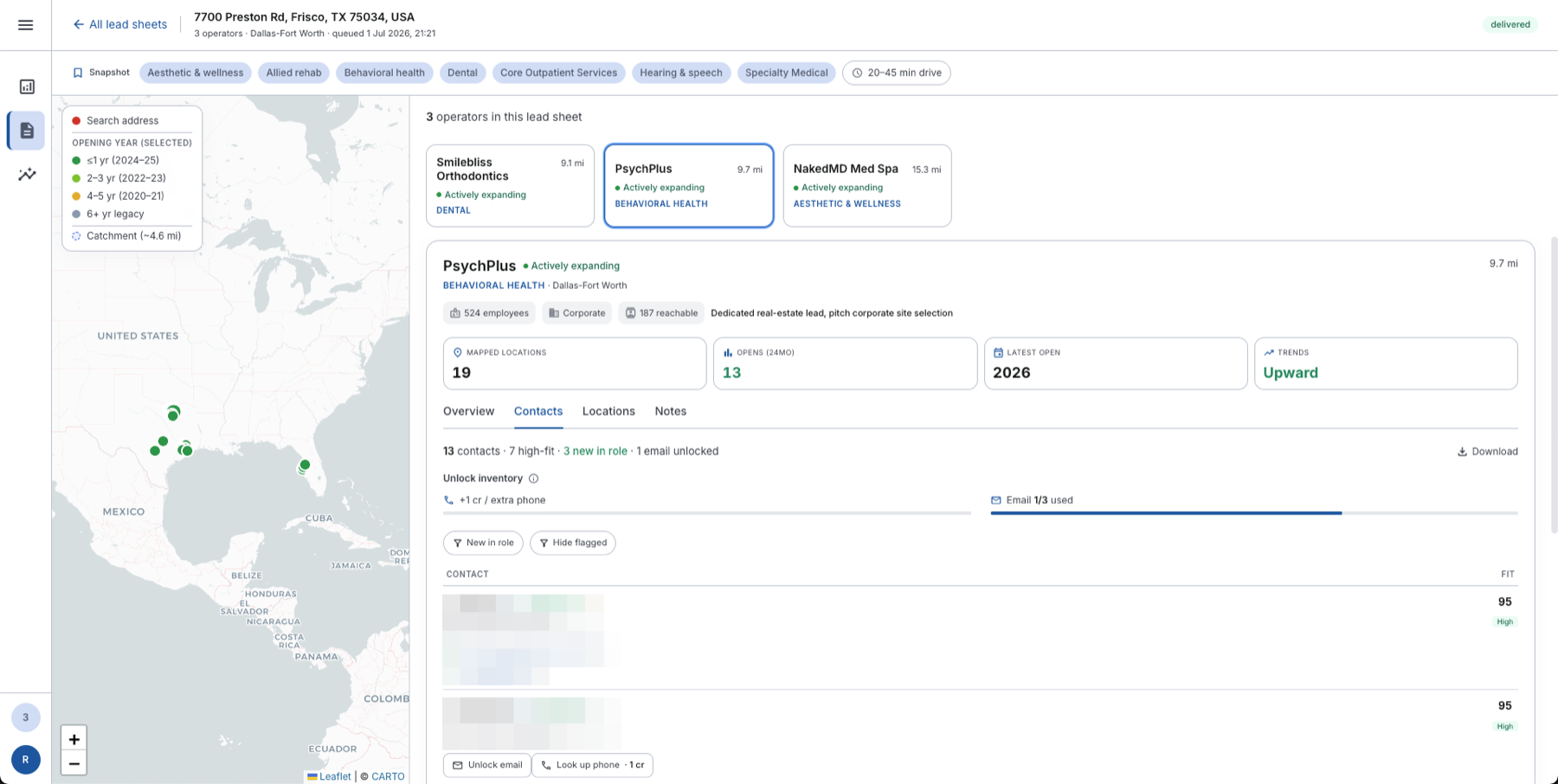This screenshot has width=1558, height=784.
Task: Click the Unlock inventory info icon
Action: point(533,479)
